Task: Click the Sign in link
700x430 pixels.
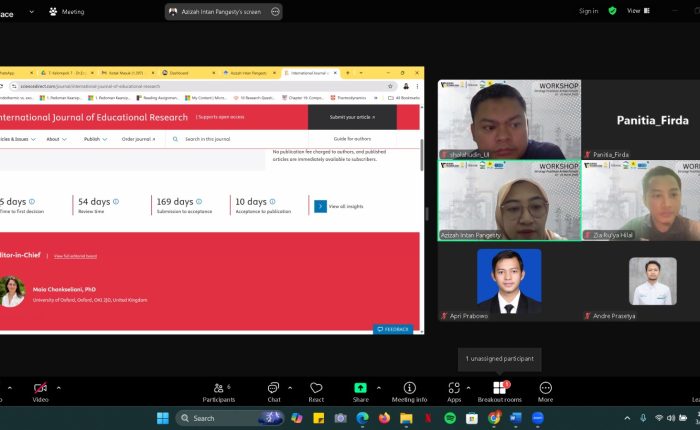Action: pos(588,11)
